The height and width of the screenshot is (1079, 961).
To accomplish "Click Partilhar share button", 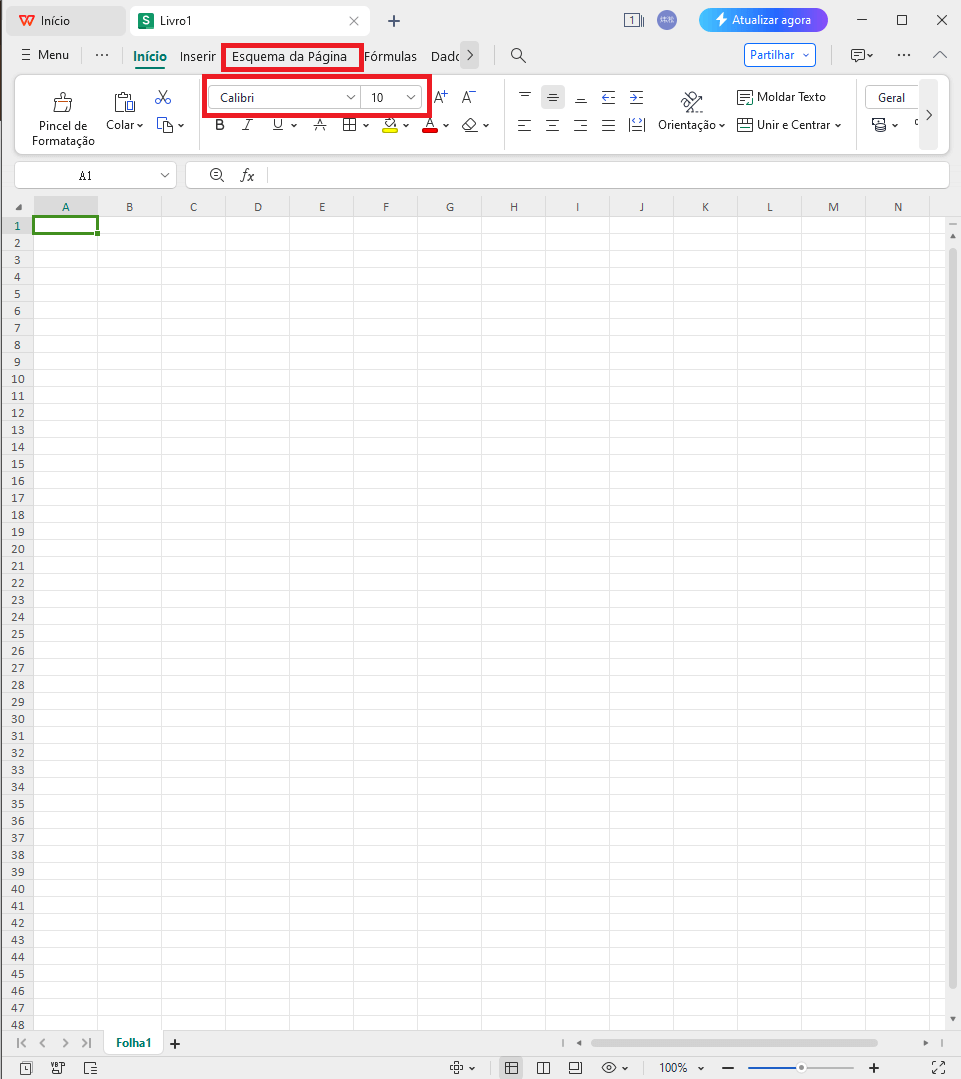I will coord(779,55).
